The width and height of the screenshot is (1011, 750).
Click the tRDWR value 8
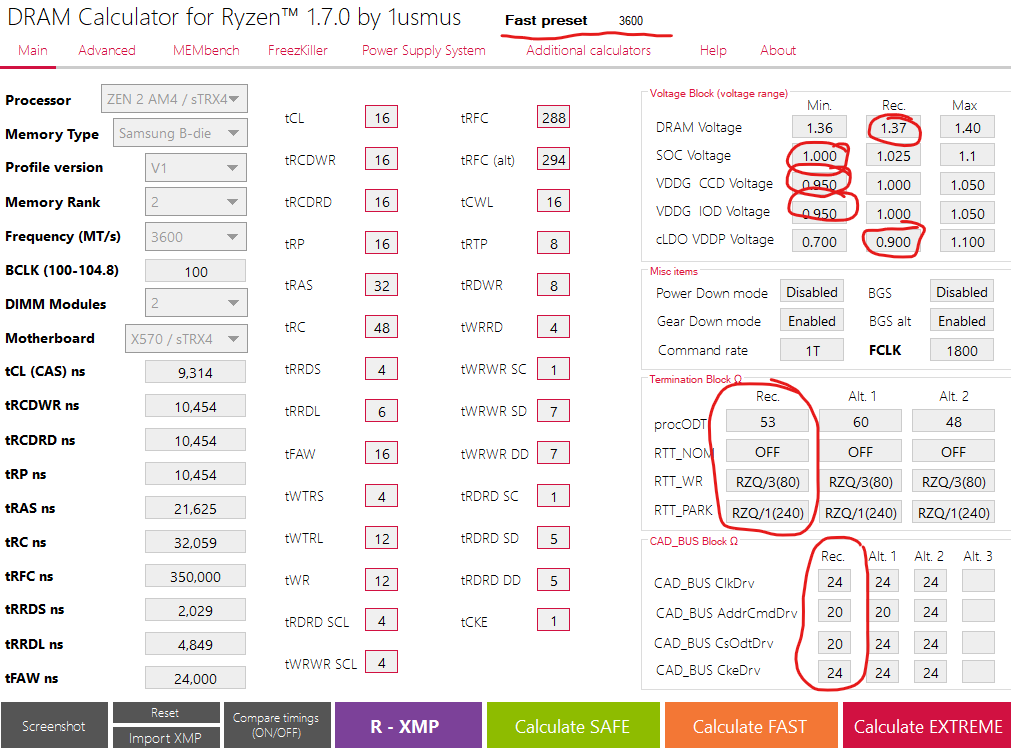(554, 285)
